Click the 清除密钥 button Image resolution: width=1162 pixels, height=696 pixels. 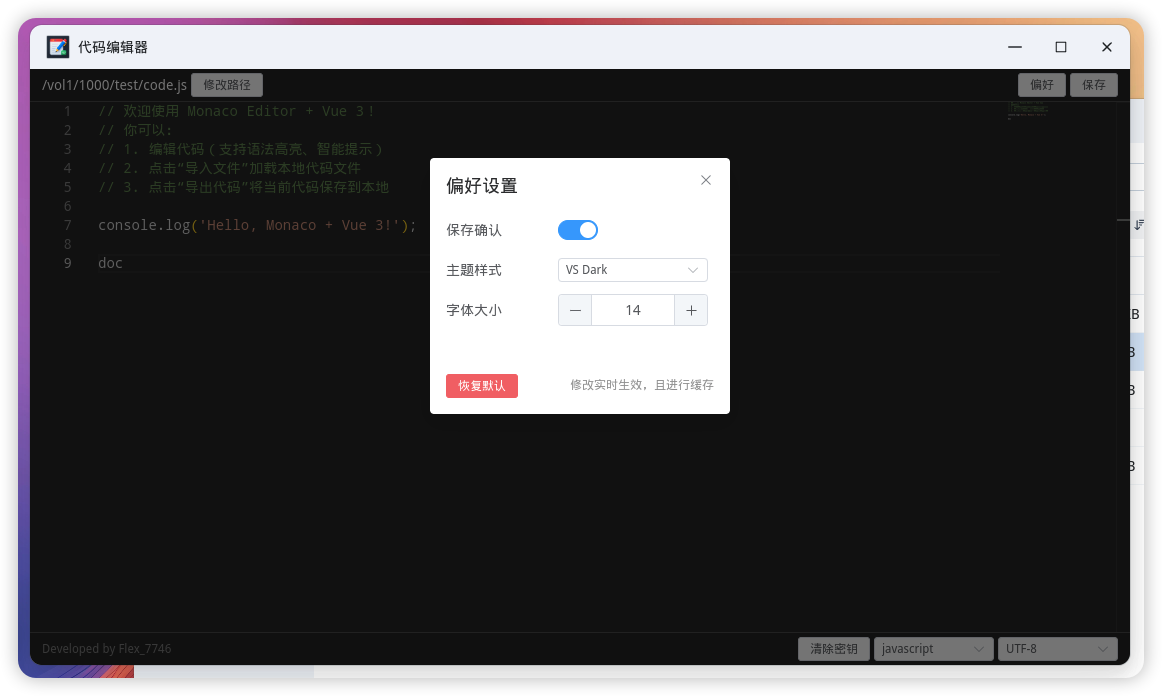click(834, 649)
